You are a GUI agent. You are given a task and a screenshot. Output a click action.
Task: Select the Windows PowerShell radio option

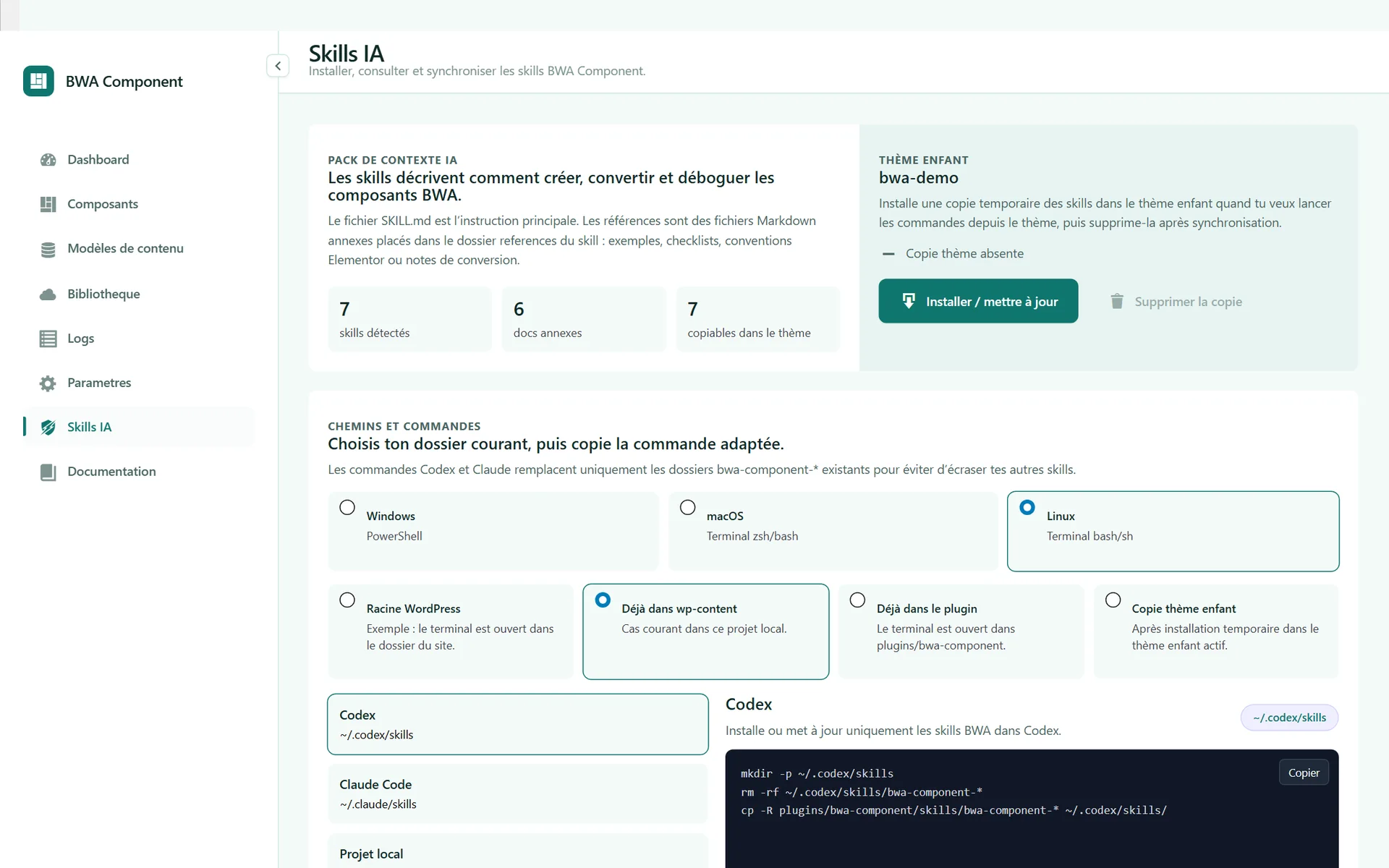tap(347, 507)
